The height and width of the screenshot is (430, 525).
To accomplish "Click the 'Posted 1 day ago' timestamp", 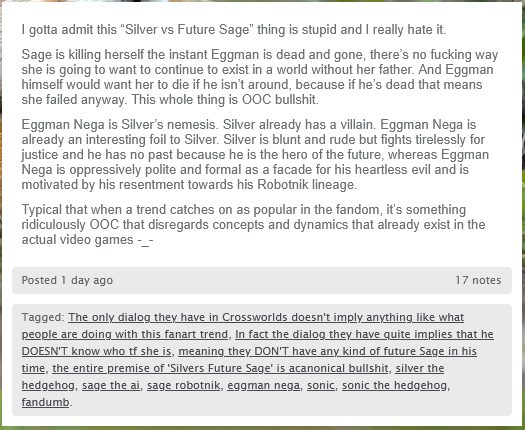I will click(67, 280).
